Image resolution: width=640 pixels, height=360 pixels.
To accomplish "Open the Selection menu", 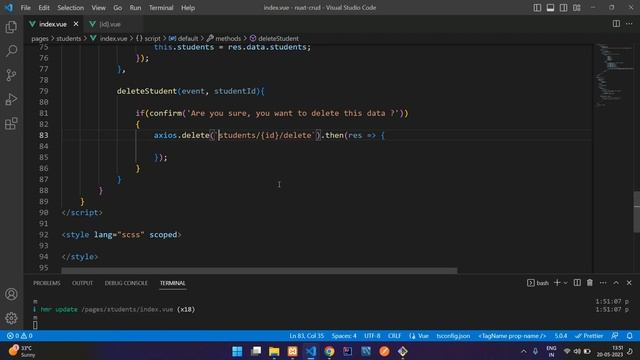I will pyautogui.click(x=70, y=8).
